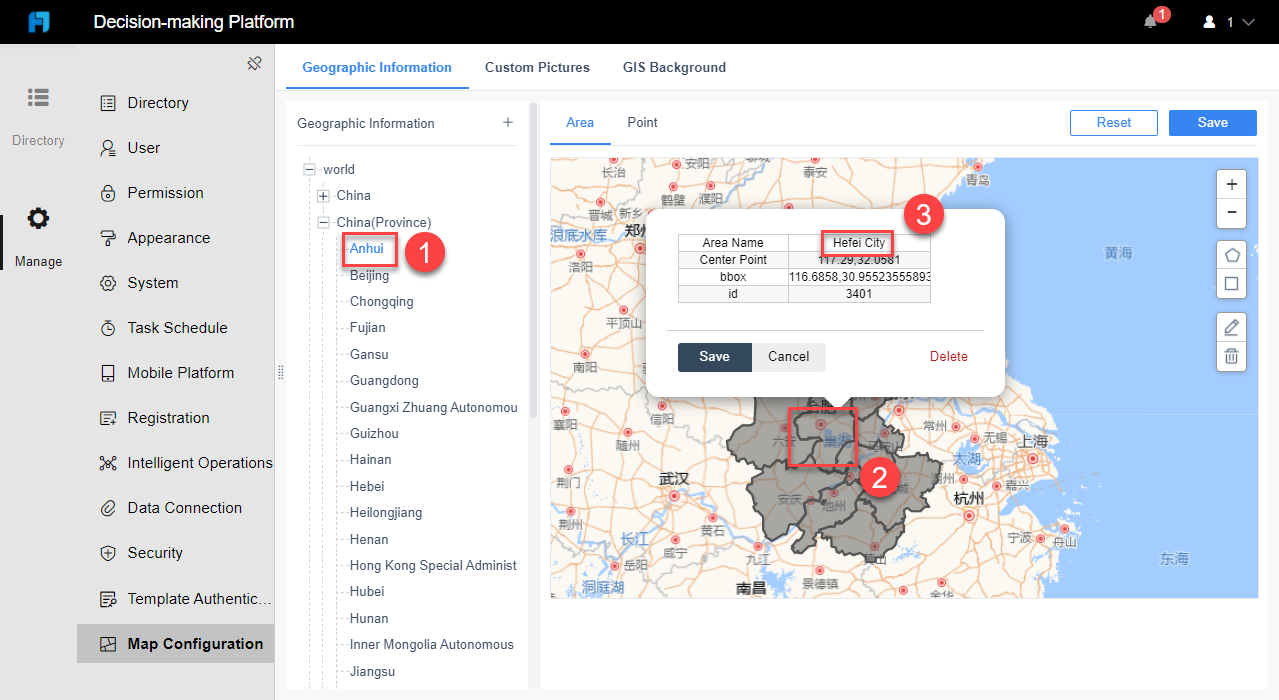This screenshot has width=1279, height=700.
Task: Select the polygon drawing tool
Action: click(x=1231, y=255)
